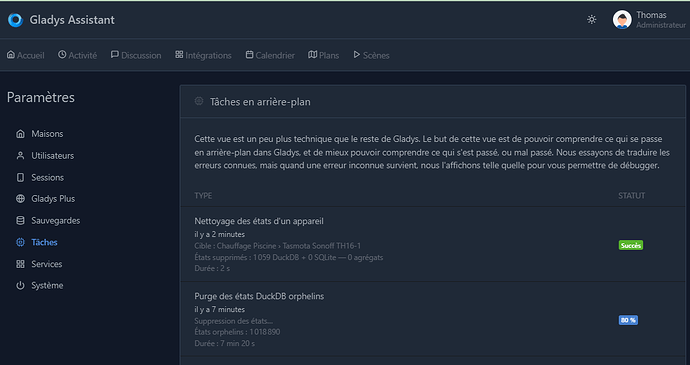Click the Système power icon

tap(20, 285)
